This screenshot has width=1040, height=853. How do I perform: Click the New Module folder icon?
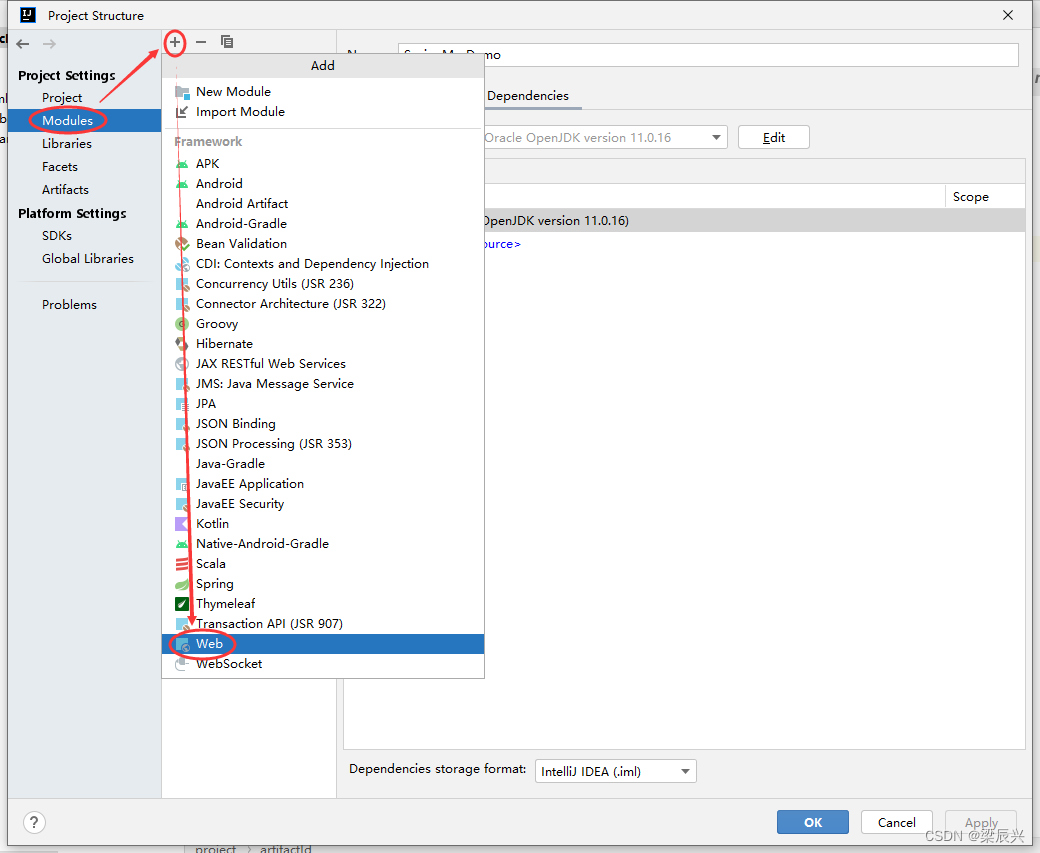click(182, 92)
